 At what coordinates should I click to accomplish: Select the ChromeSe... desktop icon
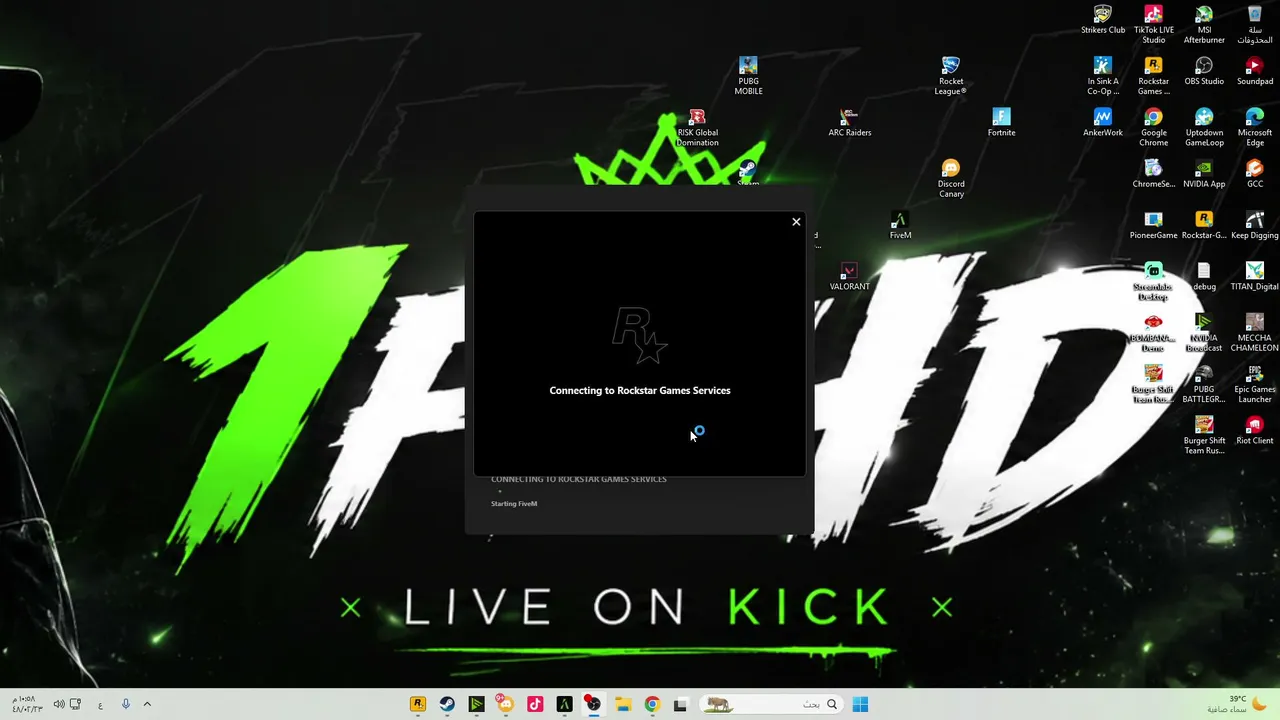click(x=1153, y=173)
